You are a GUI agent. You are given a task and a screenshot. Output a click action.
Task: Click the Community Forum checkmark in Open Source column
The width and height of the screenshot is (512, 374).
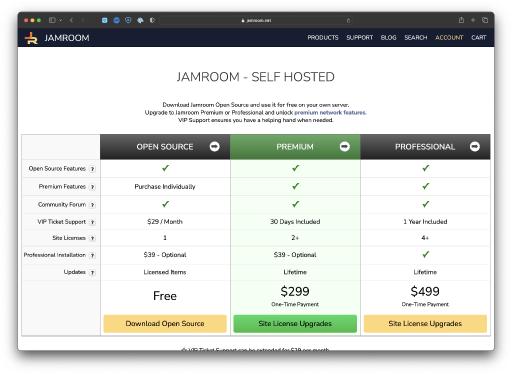(x=165, y=204)
